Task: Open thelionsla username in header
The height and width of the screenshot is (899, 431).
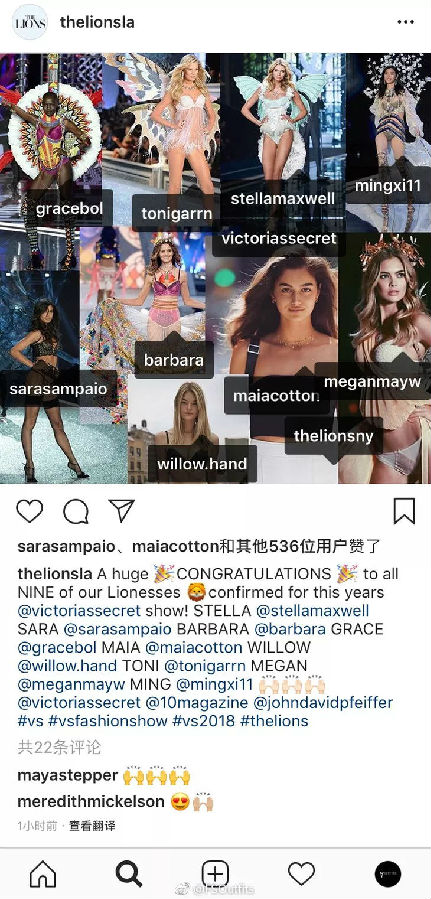Action: click(97, 22)
